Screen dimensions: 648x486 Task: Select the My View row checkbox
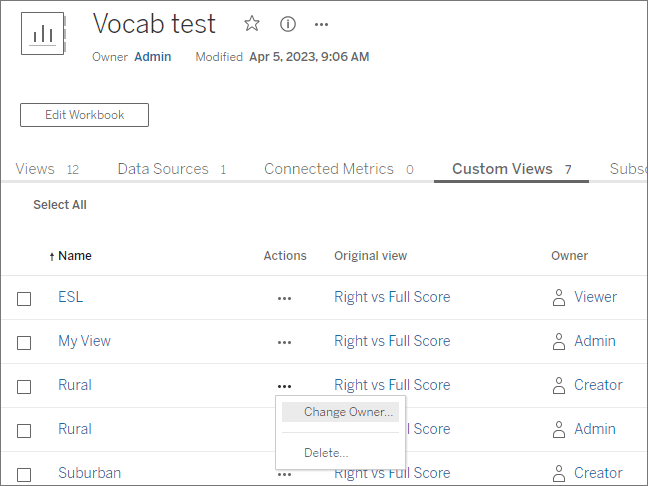(x=24, y=342)
